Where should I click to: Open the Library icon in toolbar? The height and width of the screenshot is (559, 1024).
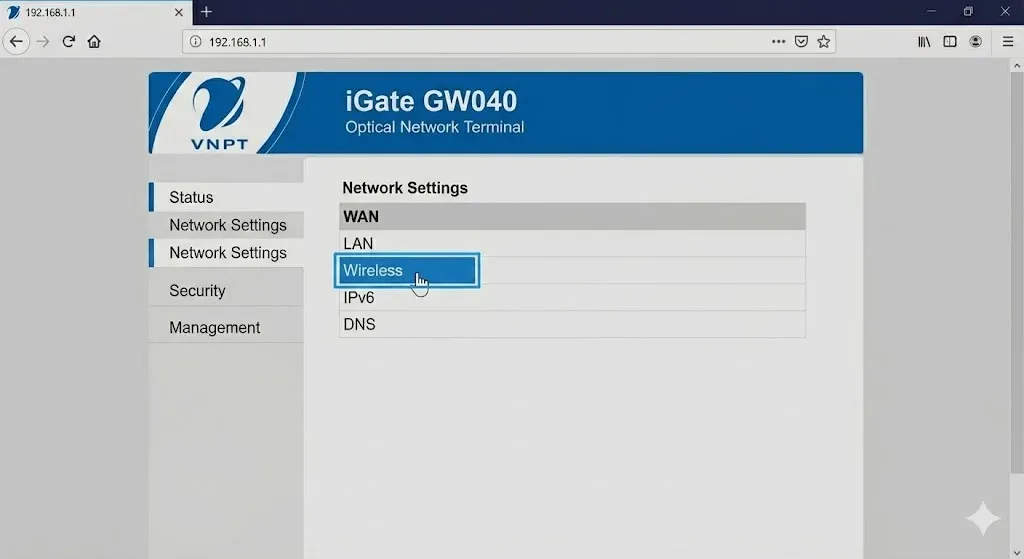(924, 42)
